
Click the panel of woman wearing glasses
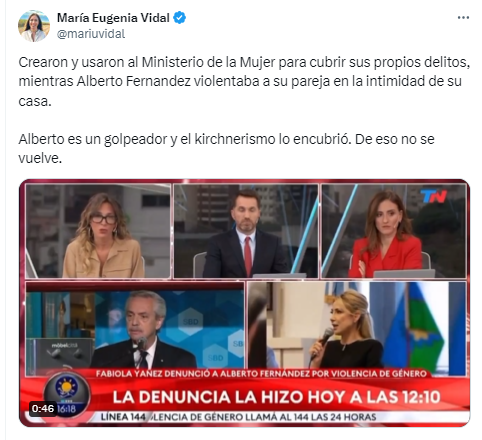98,231
